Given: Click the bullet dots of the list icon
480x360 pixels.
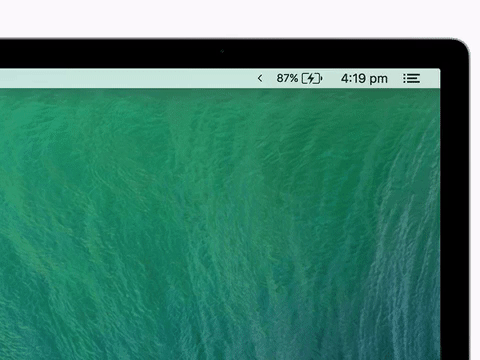Looking at the screenshot, I should click(404, 78).
